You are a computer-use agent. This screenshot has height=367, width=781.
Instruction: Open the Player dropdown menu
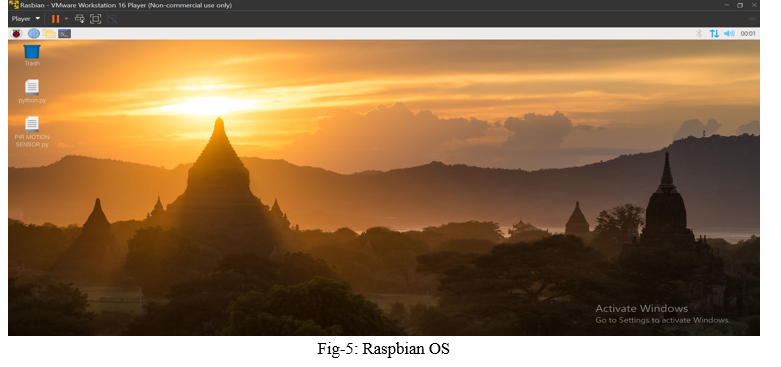tap(26, 18)
